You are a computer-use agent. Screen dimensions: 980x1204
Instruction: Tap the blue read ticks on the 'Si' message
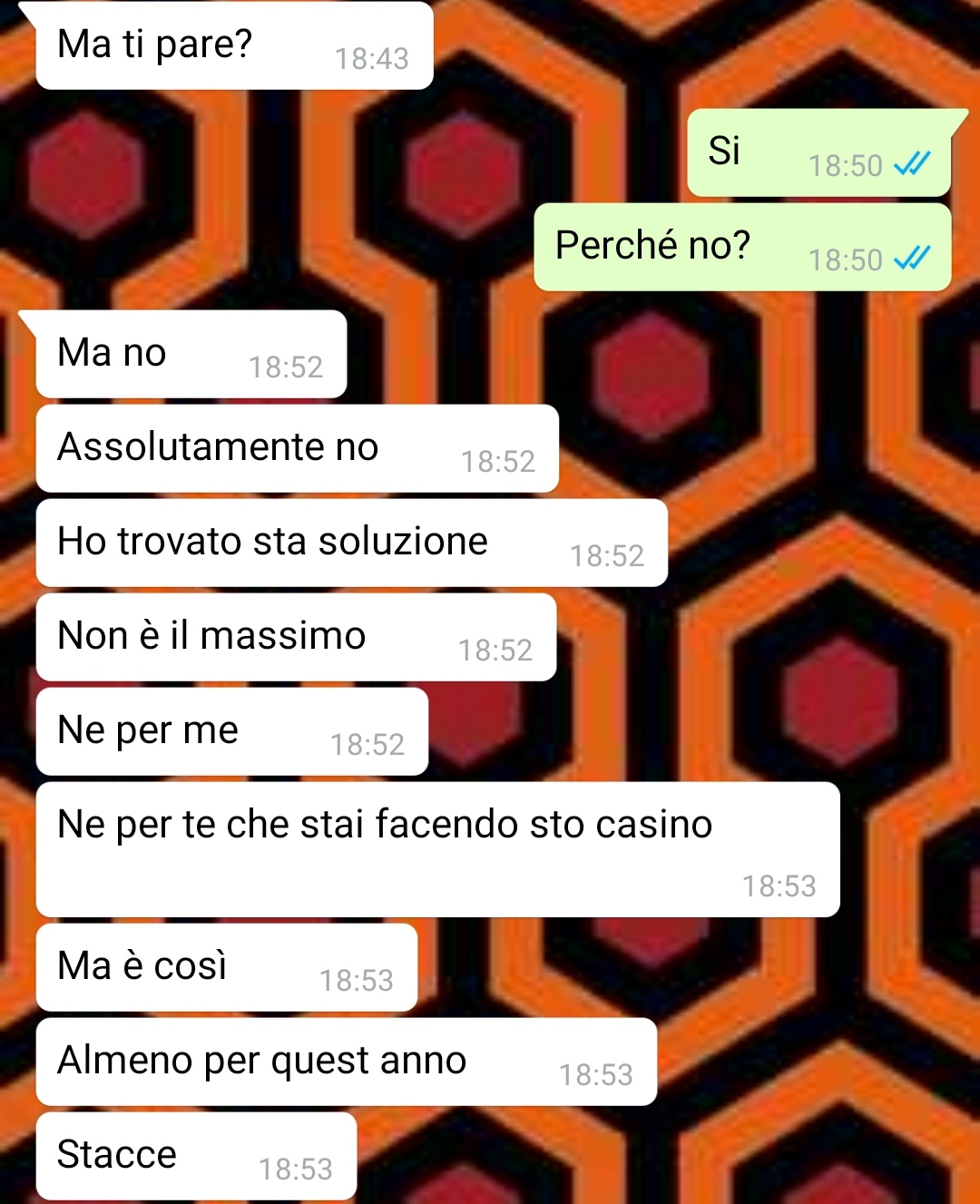tap(912, 164)
